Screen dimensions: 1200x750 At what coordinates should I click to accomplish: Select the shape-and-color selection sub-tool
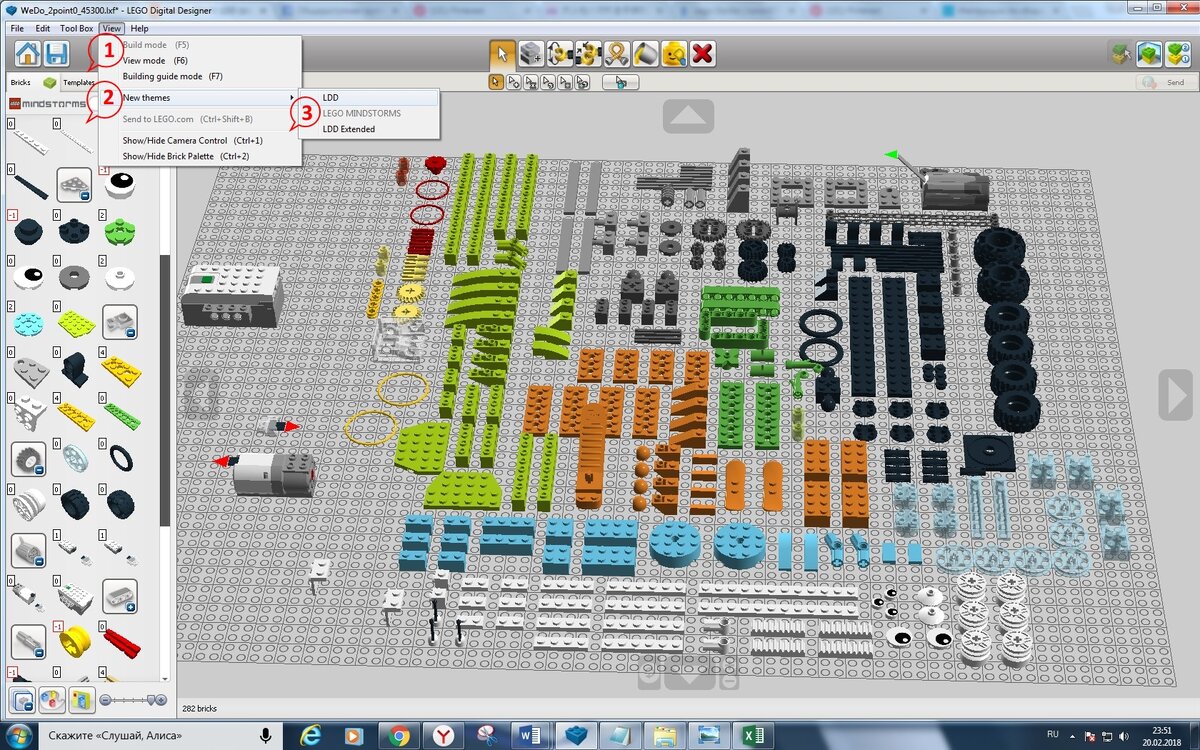tap(582, 82)
